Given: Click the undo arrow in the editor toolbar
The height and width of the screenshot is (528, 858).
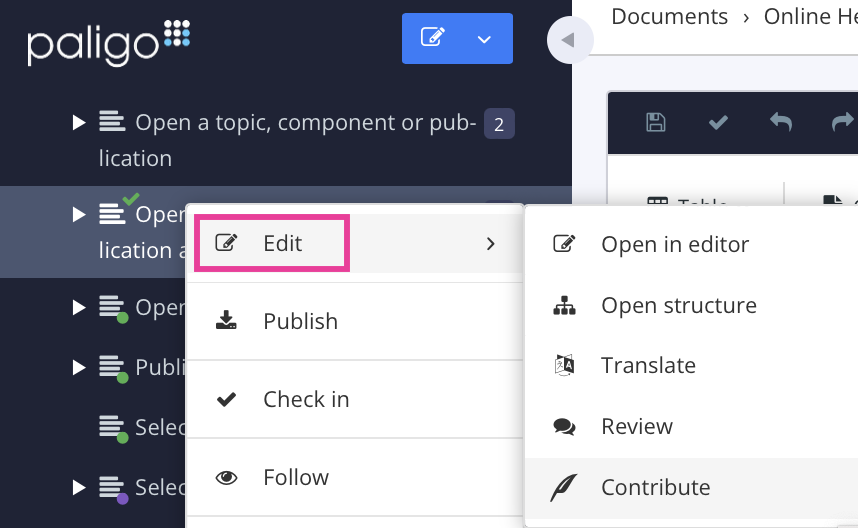Looking at the screenshot, I should 781,121.
